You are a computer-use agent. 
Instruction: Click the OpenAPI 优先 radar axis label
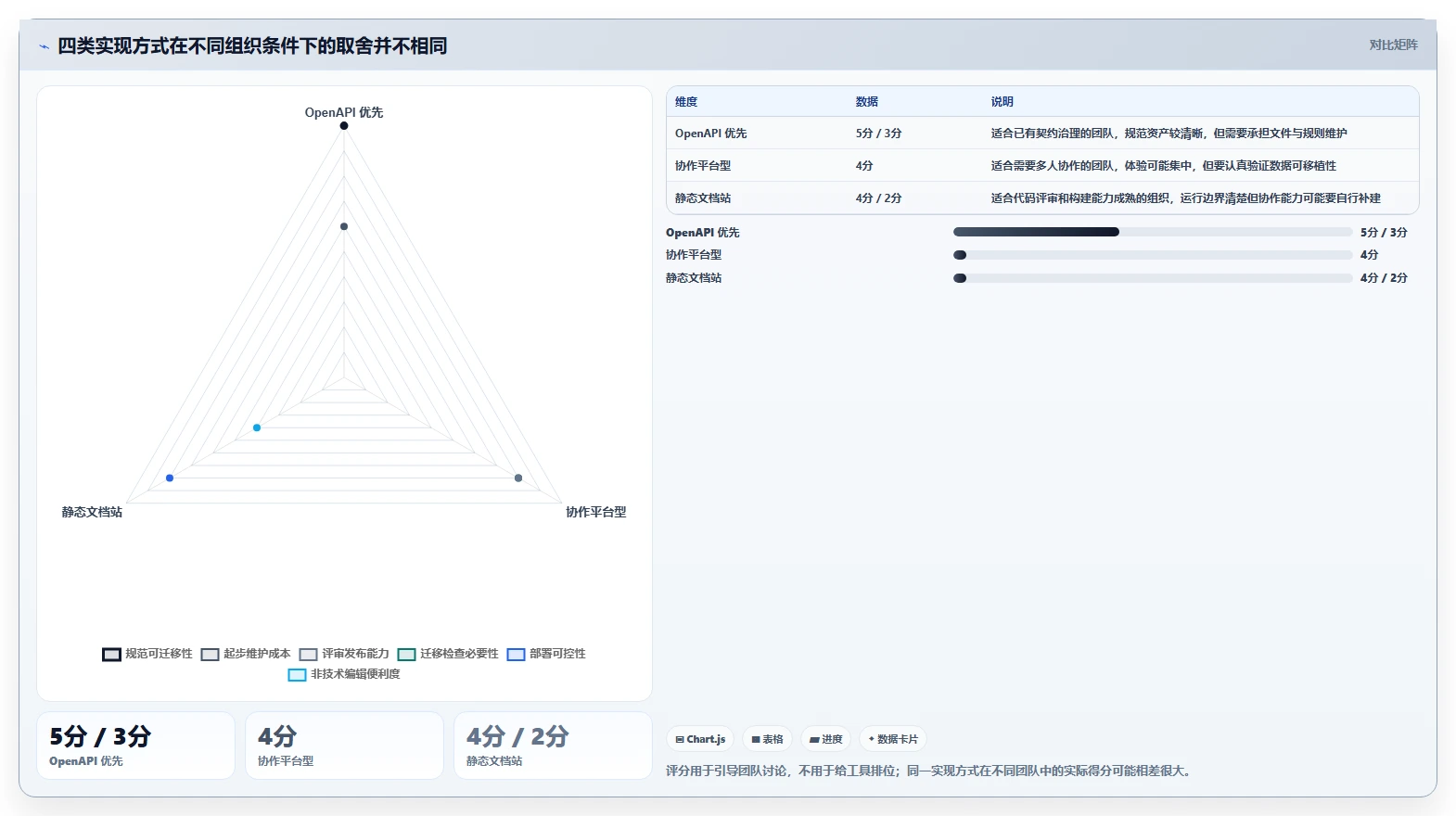click(x=344, y=112)
